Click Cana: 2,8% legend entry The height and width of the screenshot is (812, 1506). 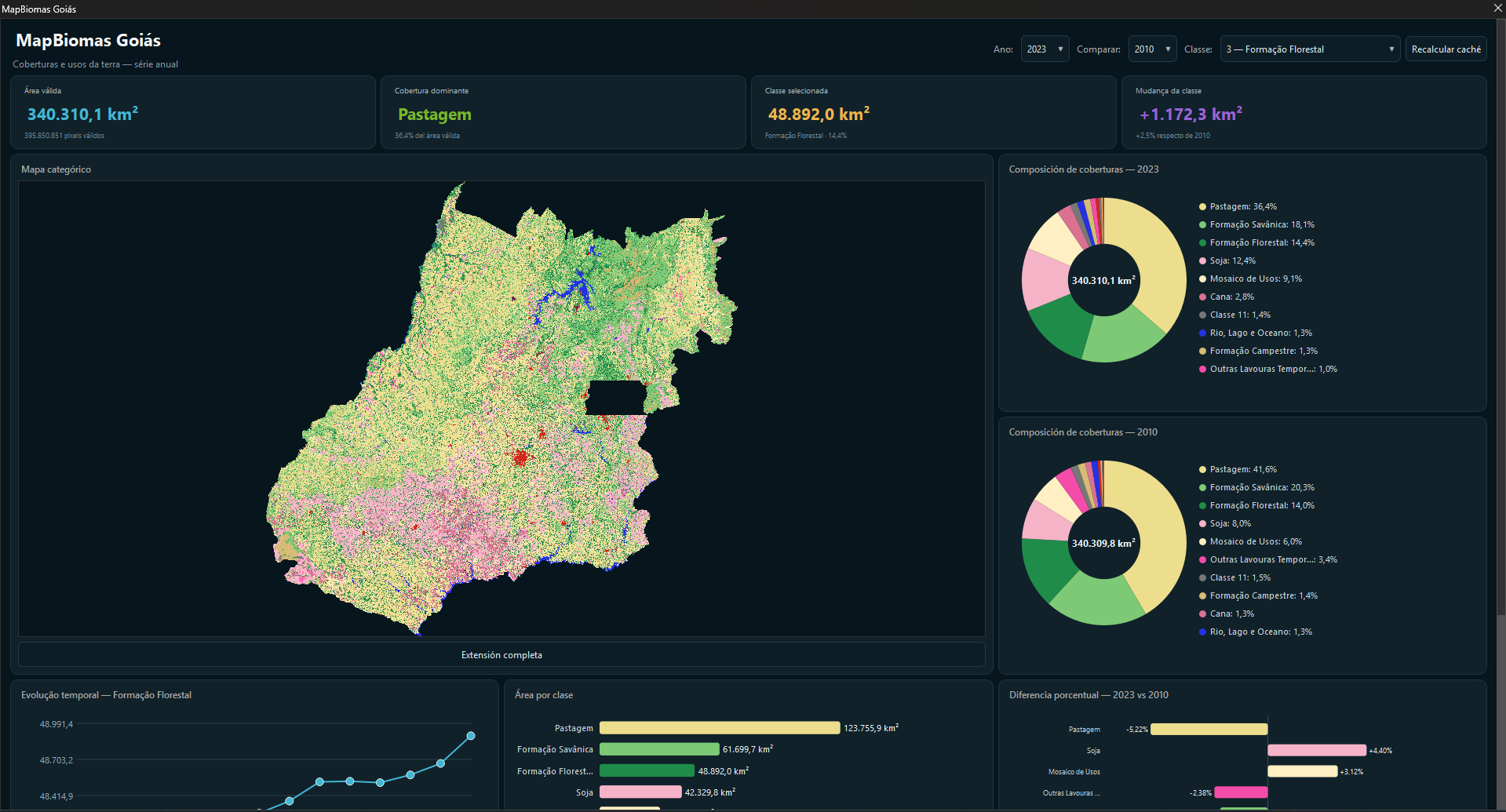[x=1227, y=297]
